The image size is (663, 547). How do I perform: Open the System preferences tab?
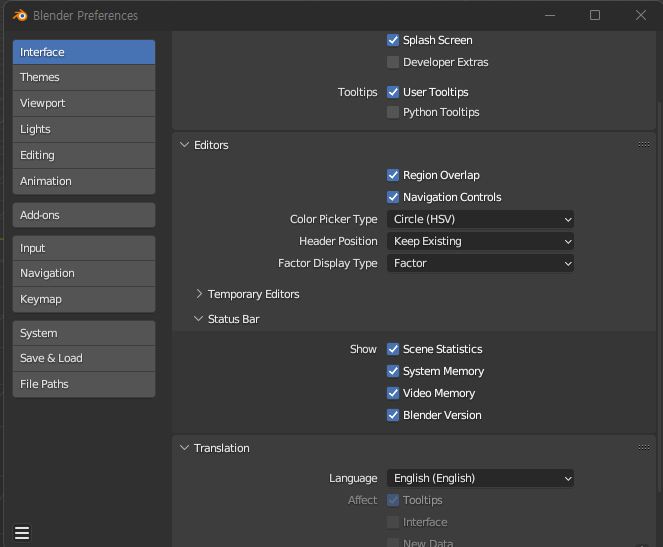pos(84,333)
